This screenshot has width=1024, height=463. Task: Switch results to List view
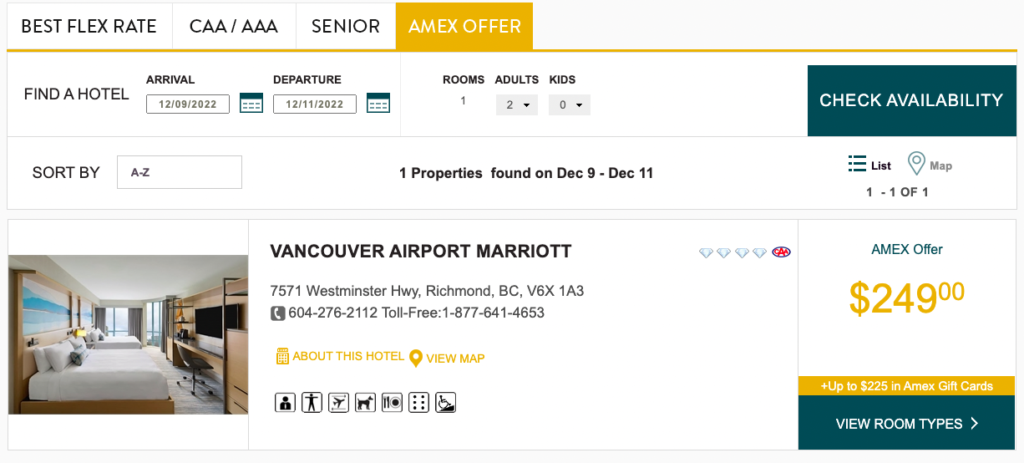point(869,165)
